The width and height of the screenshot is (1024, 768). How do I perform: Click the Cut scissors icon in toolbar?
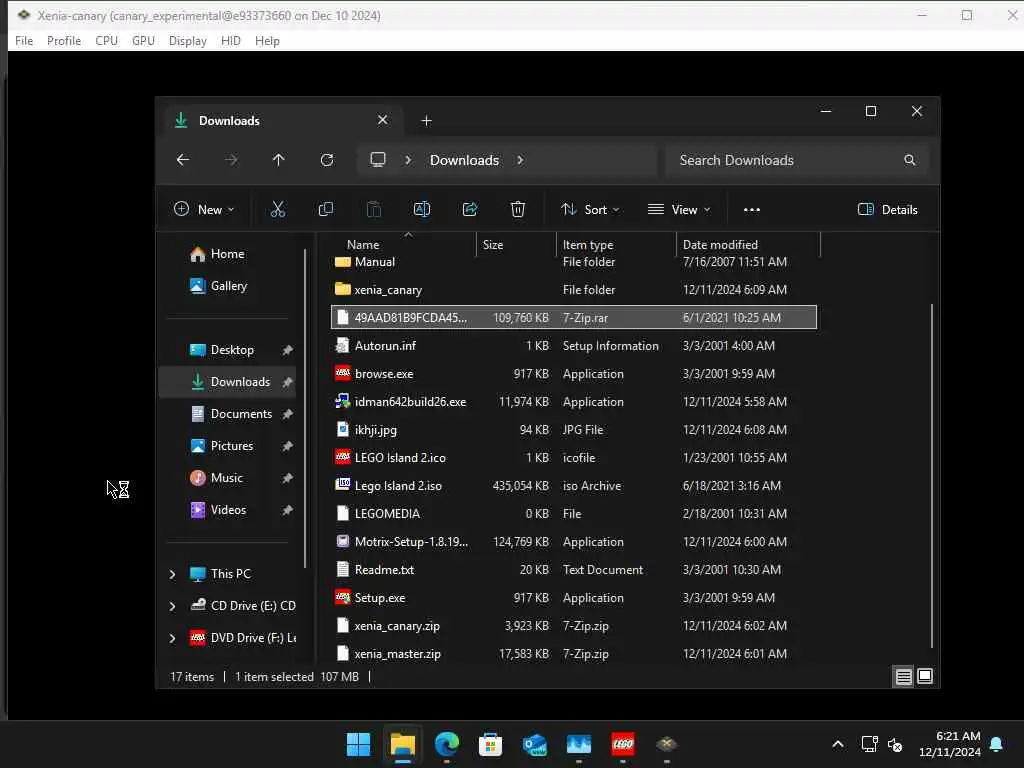tap(278, 210)
